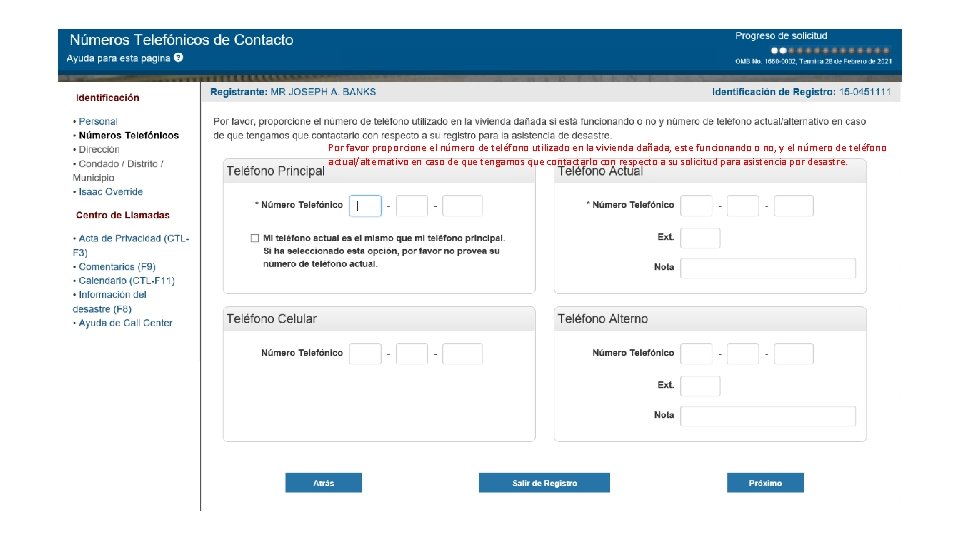The width and height of the screenshot is (960, 540).
Task: Click the Progreso de solicitud progress dots
Action: (x=830, y=50)
